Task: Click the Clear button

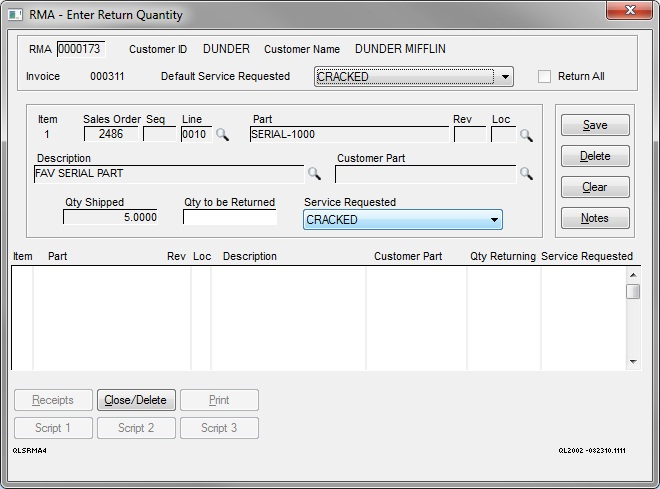Action: (595, 187)
